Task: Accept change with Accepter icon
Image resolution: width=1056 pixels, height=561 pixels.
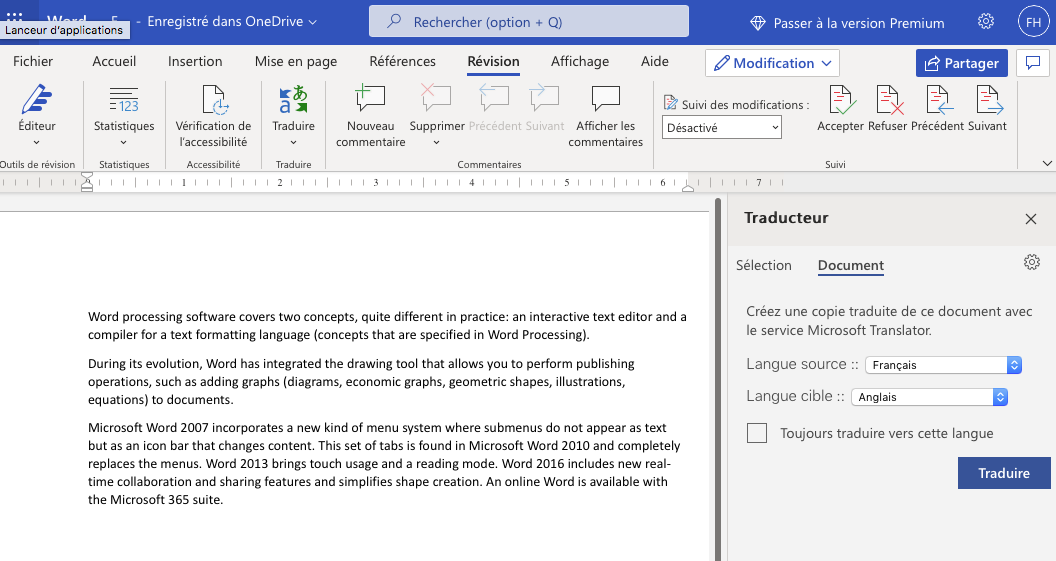Action: pos(843,100)
